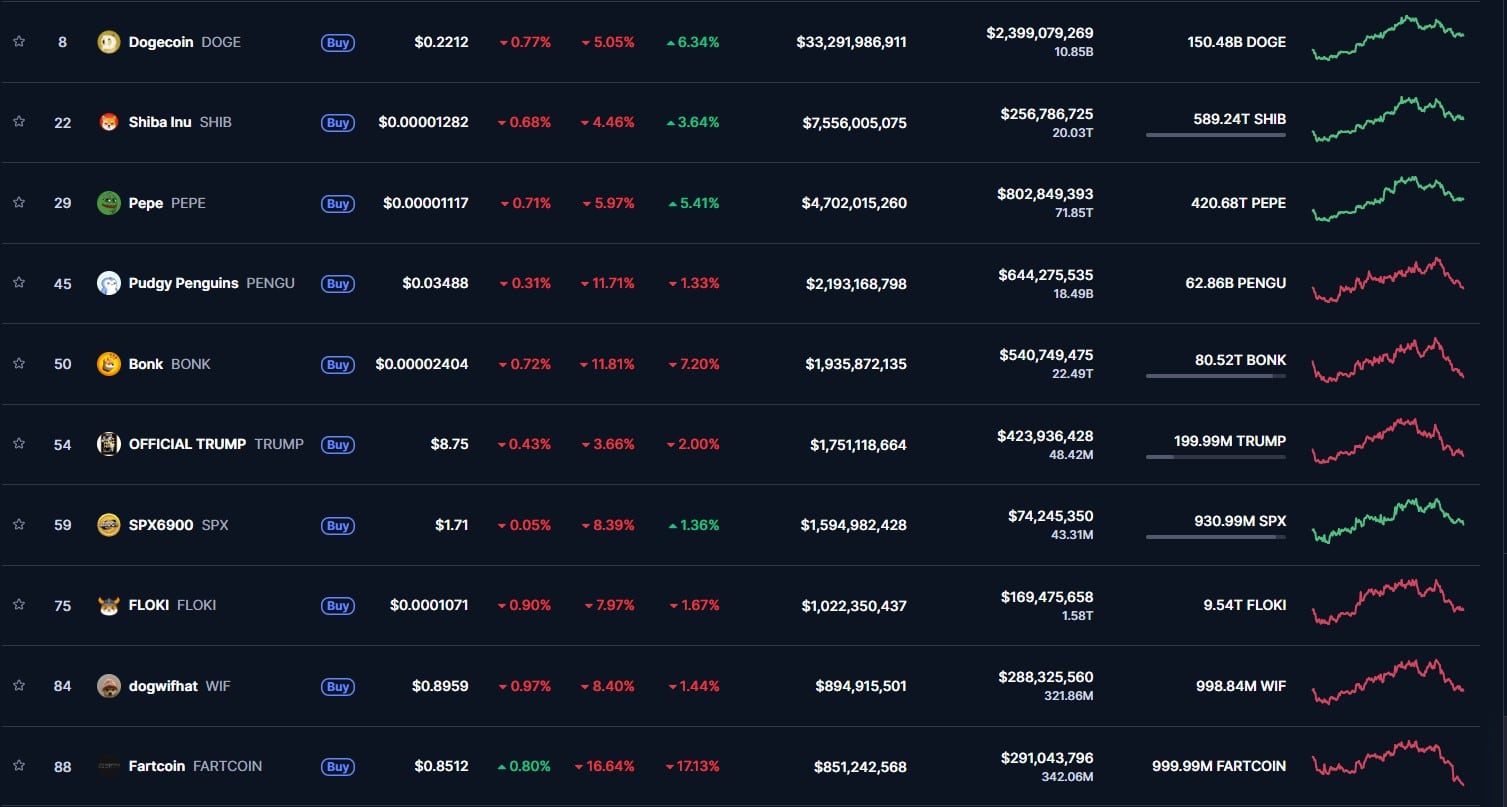Click the Pudgy Penguins logo
This screenshot has width=1507, height=807.
109,283
